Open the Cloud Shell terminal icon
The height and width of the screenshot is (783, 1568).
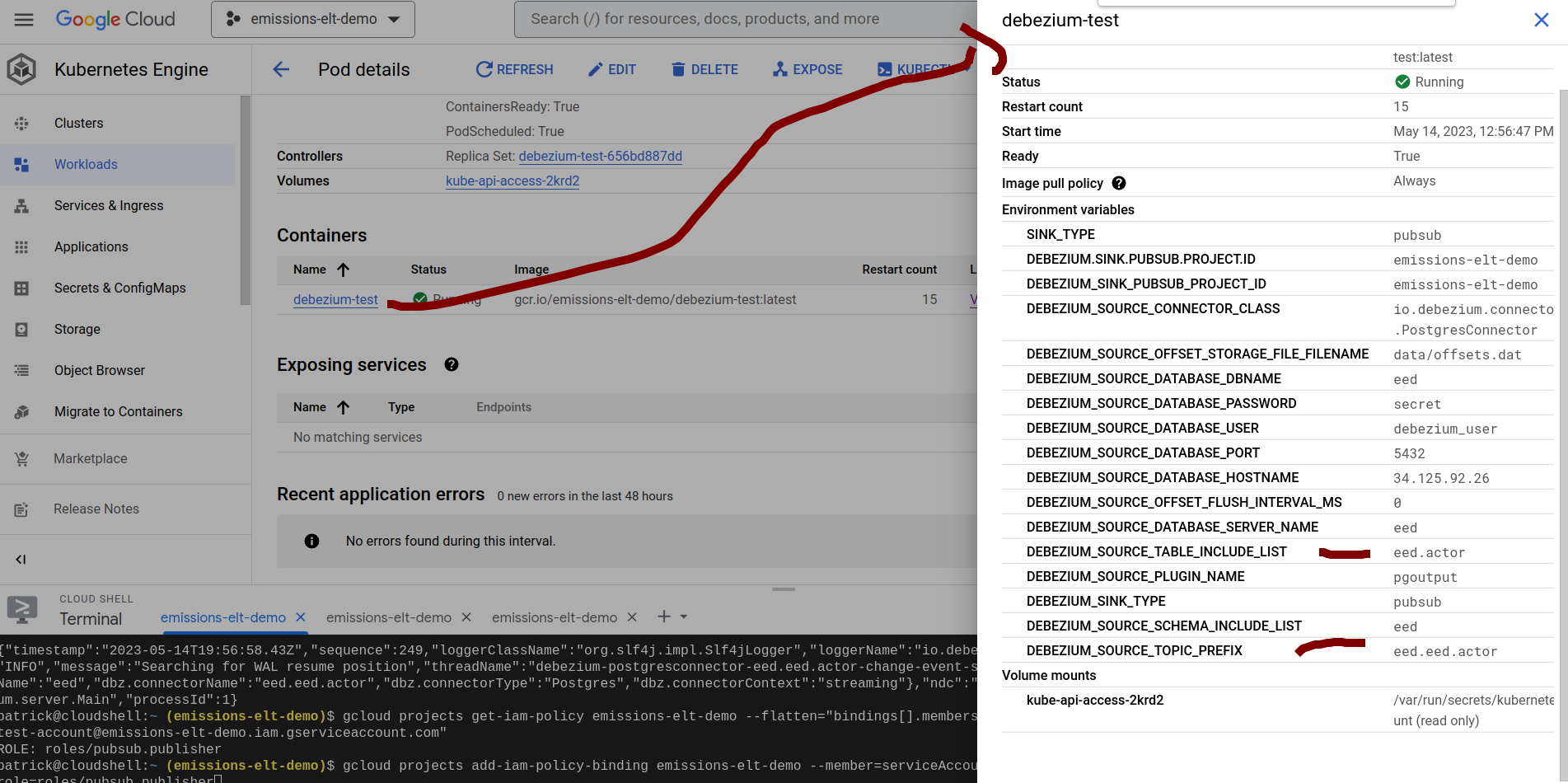21,610
